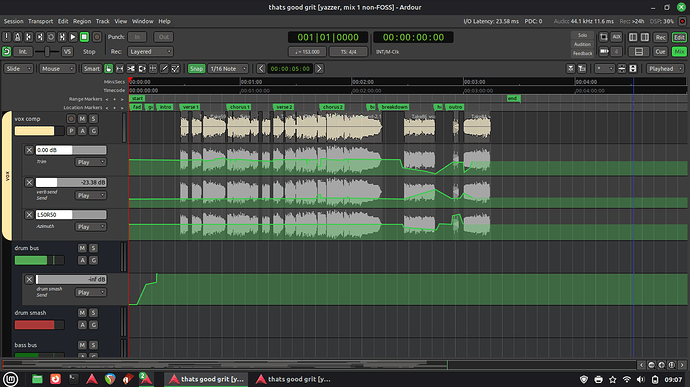The image size is (690, 387).
Task: Click the 001|01|0000 bars-beats clock
Action: pyautogui.click(x=328, y=37)
